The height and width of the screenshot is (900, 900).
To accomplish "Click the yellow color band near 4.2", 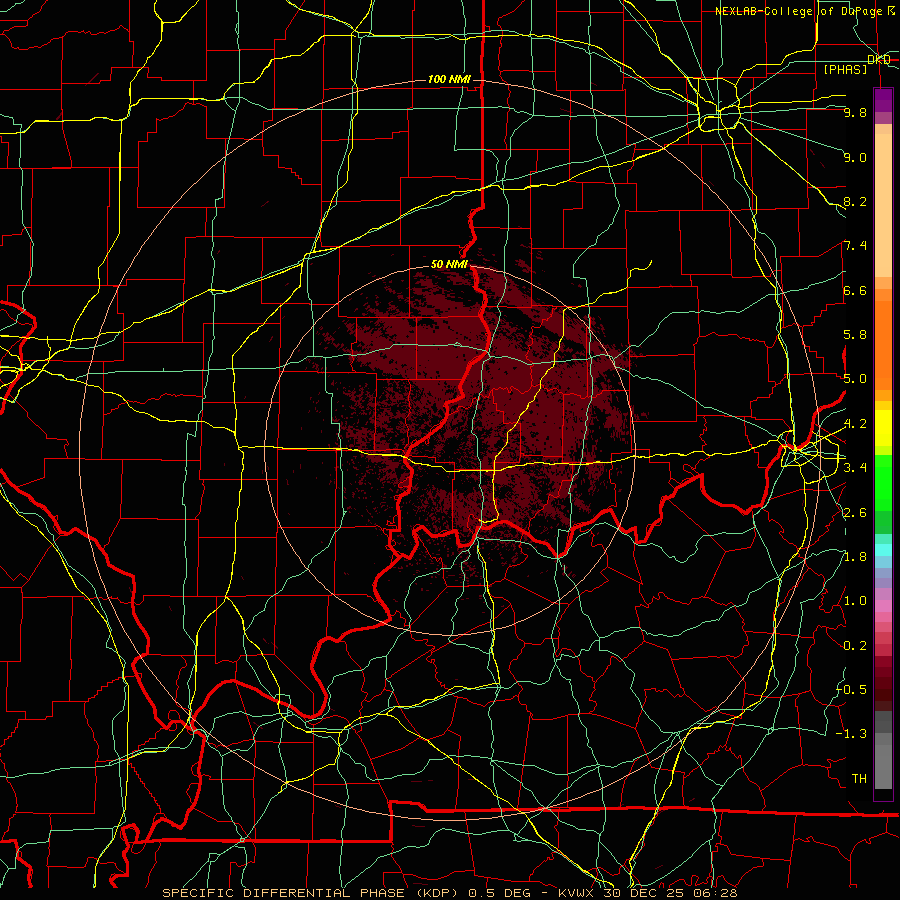I will [x=883, y=428].
